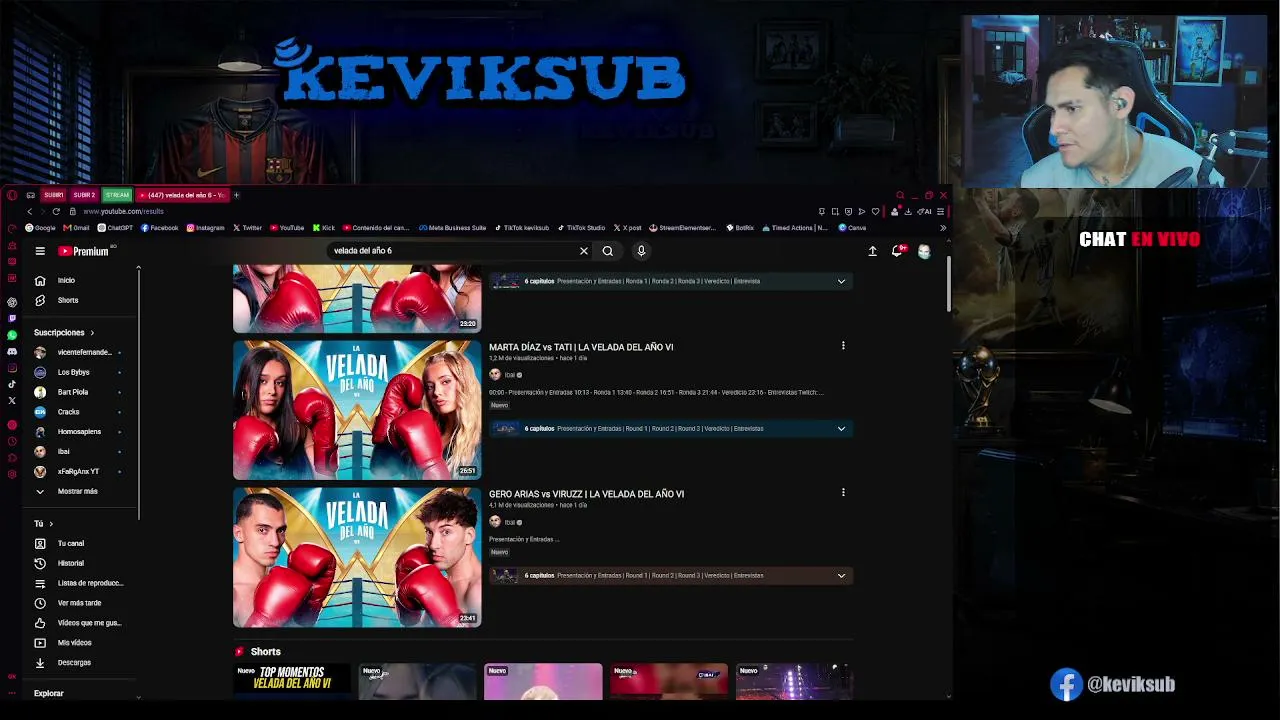Clear the search box text with X
Image resolution: width=1280 pixels, height=720 pixels.
pos(584,251)
